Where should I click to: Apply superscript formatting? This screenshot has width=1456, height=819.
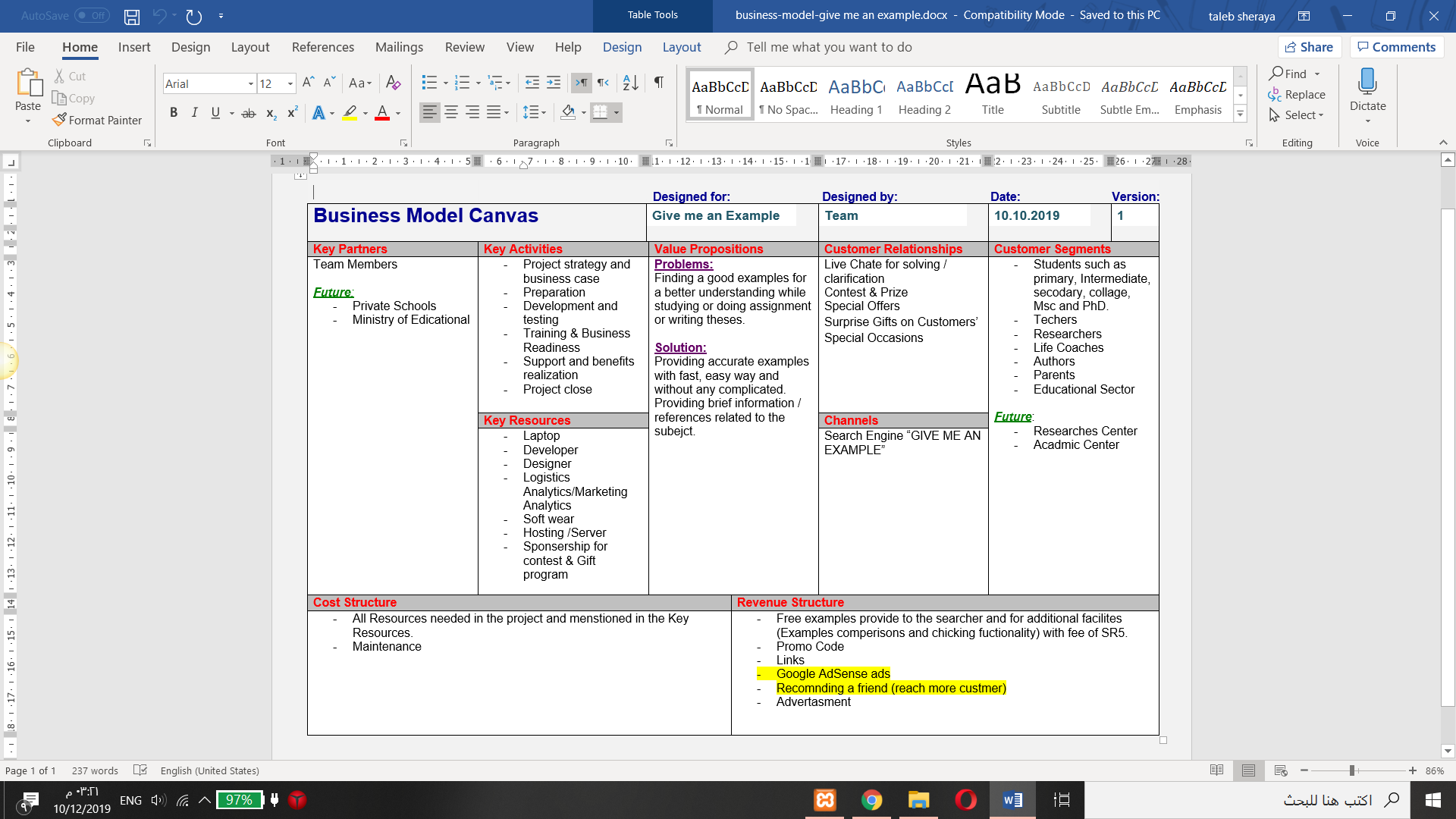tap(292, 113)
